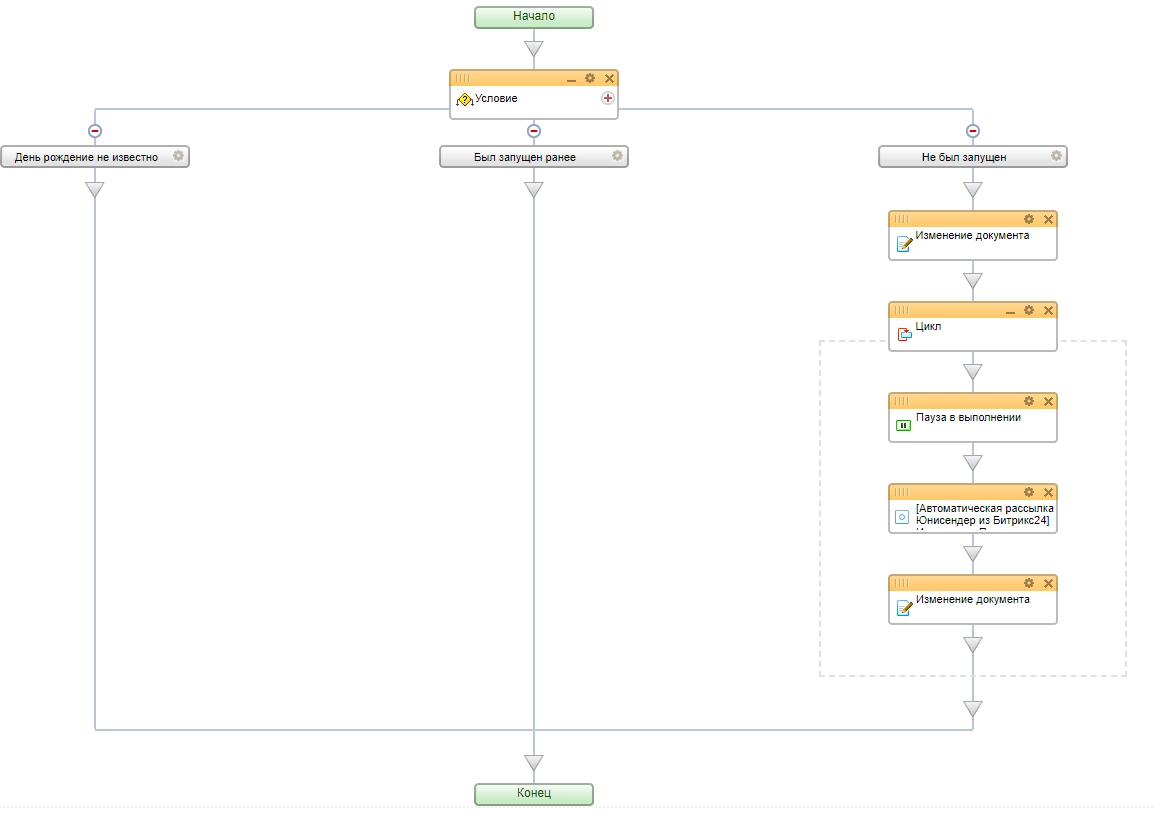Delete the Цикл loop block
The width and height of the screenshot is (1155, 820).
(x=1048, y=310)
